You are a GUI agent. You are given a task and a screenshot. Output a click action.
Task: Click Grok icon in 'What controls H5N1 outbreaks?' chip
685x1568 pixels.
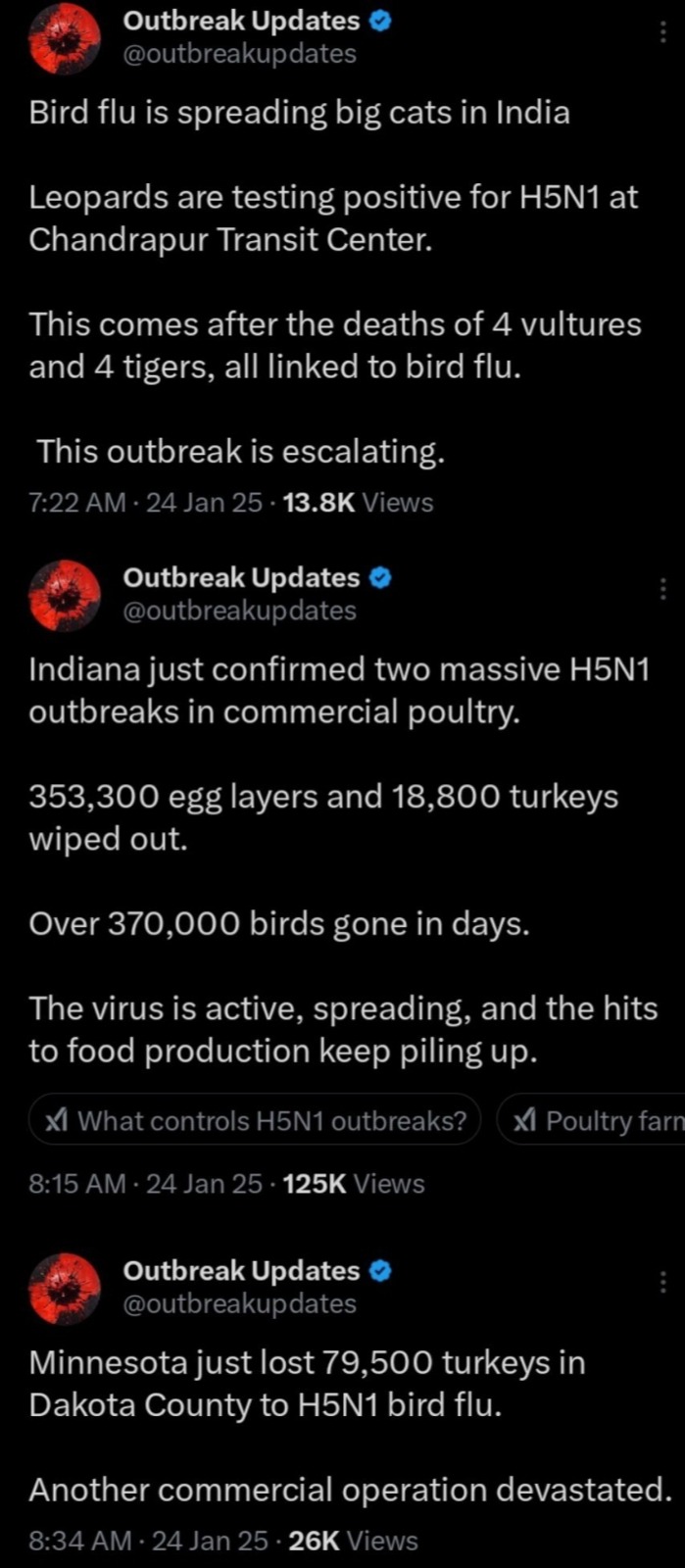pos(56,1120)
